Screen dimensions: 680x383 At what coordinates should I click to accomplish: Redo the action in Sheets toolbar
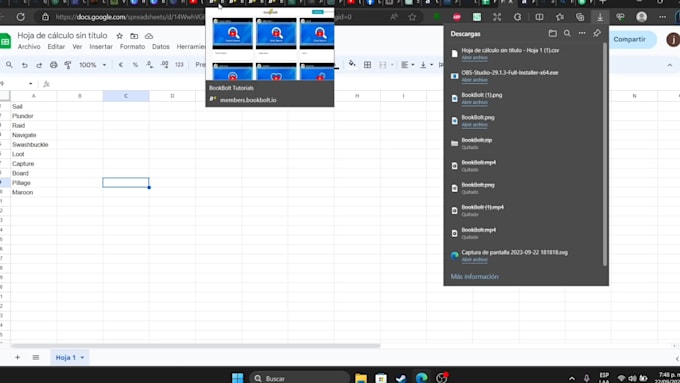tap(39, 65)
